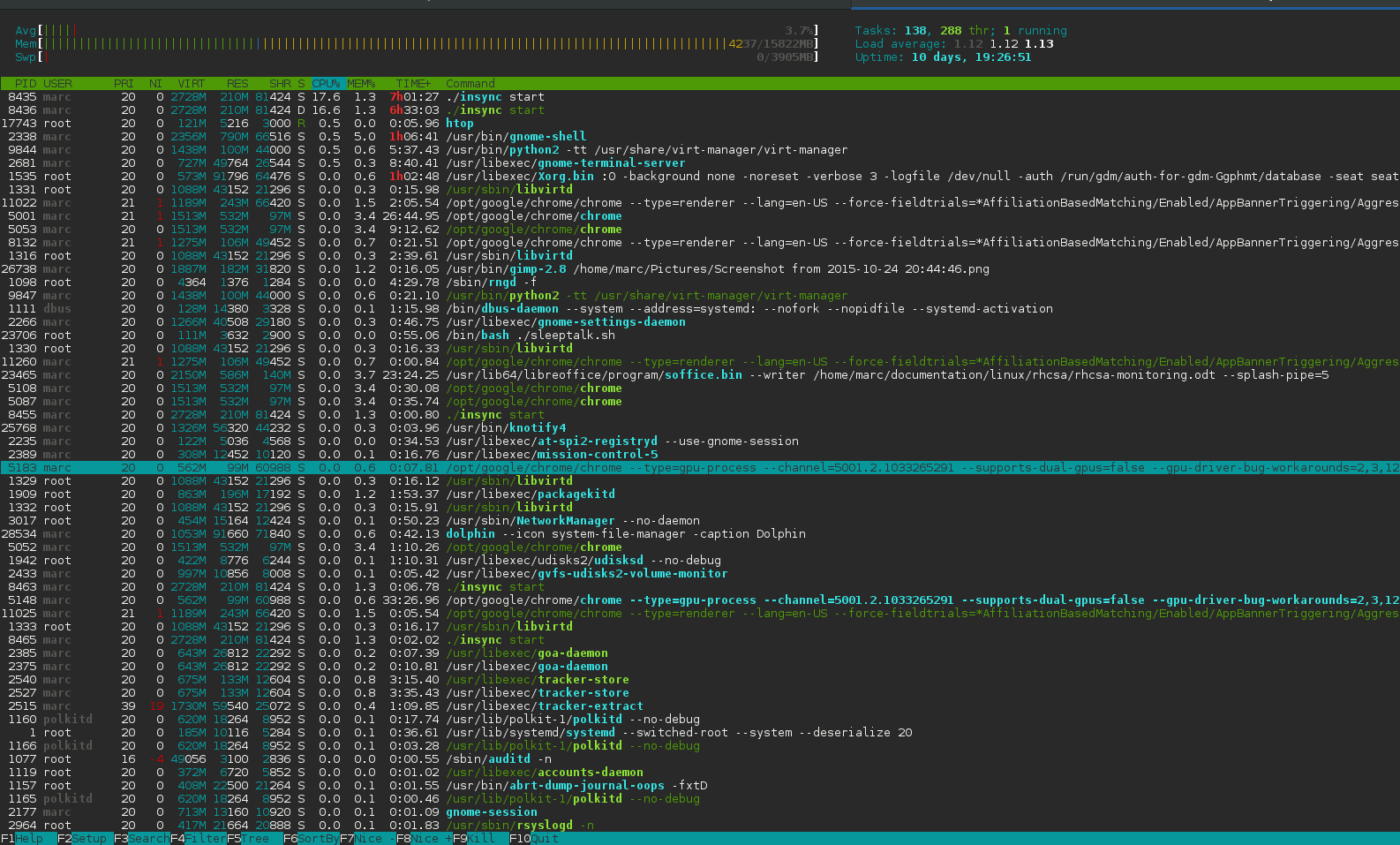Image resolution: width=1400 pixels, height=845 pixels.
Task: Select the abrt-dump-journal-oops process row
Action: pos(700,786)
